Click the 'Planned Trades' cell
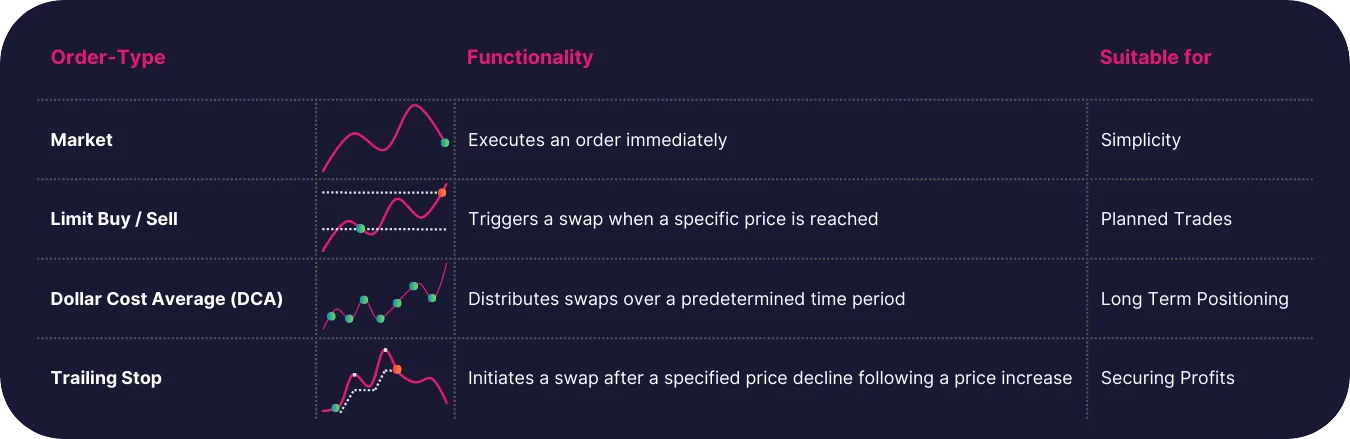Image resolution: width=1350 pixels, height=439 pixels. (x=1167, y=219)
